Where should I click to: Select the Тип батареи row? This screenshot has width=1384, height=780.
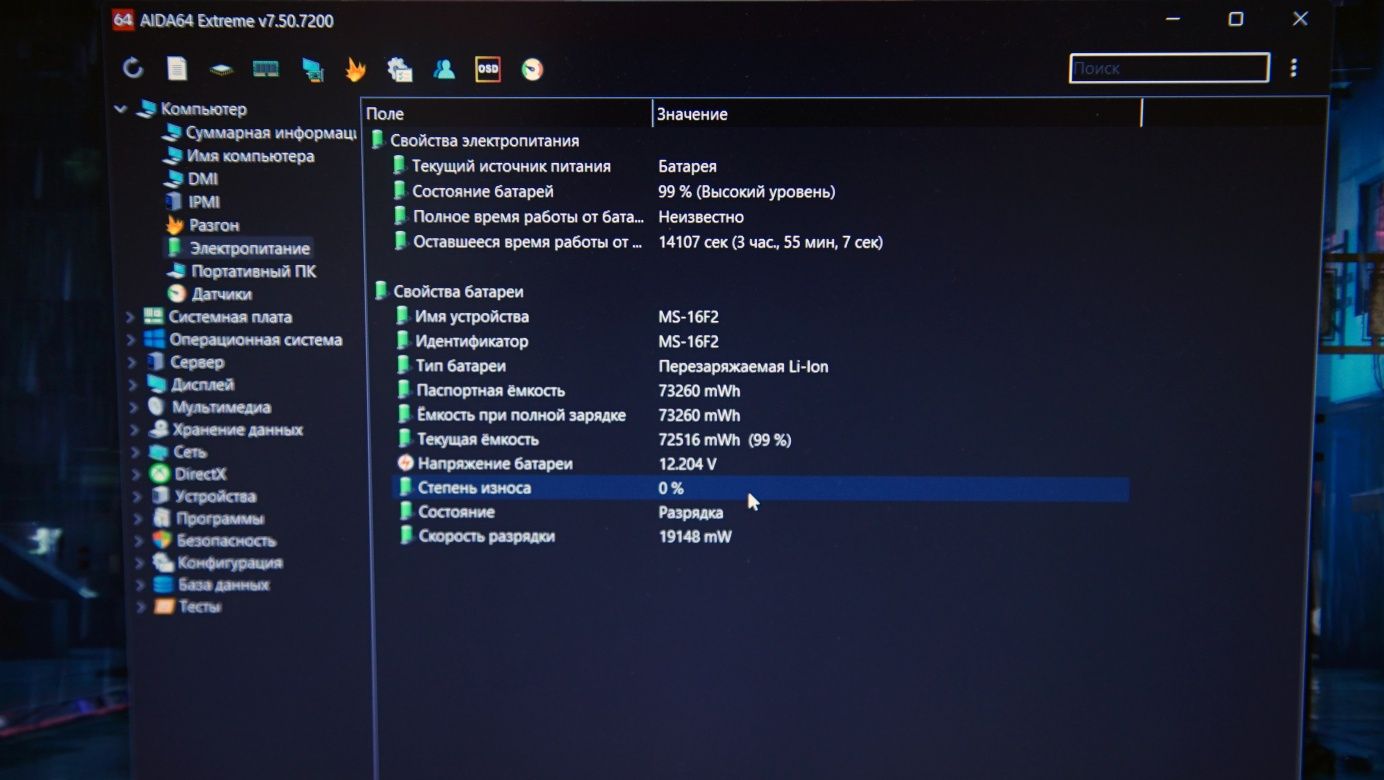pos(760,366)
